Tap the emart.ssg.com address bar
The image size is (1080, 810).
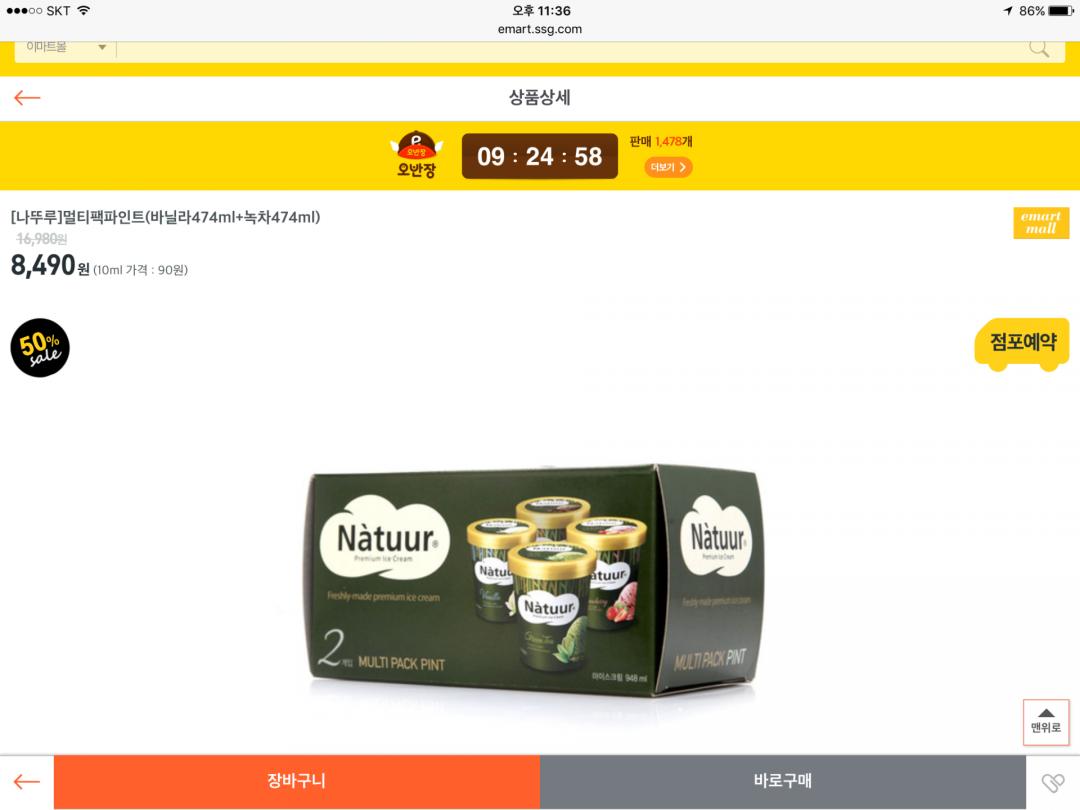[x=540, y=29]
